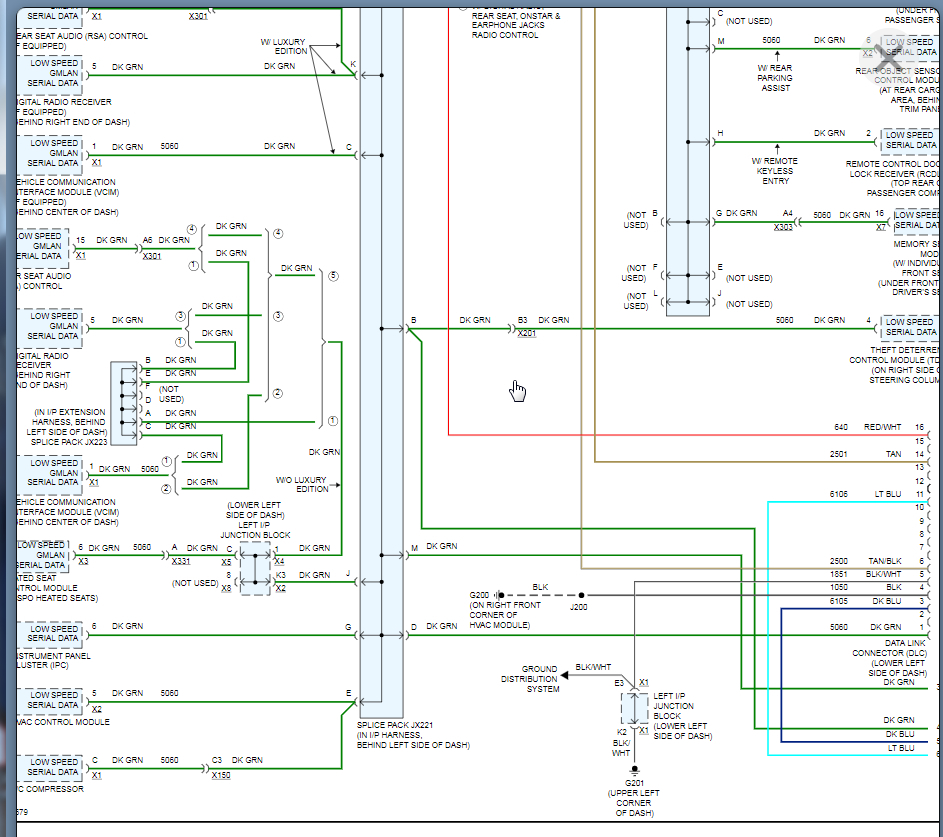This screenshot has height=837, width=943.
Task: Open the X303 connector reference
Action: [x=782, y=227]
